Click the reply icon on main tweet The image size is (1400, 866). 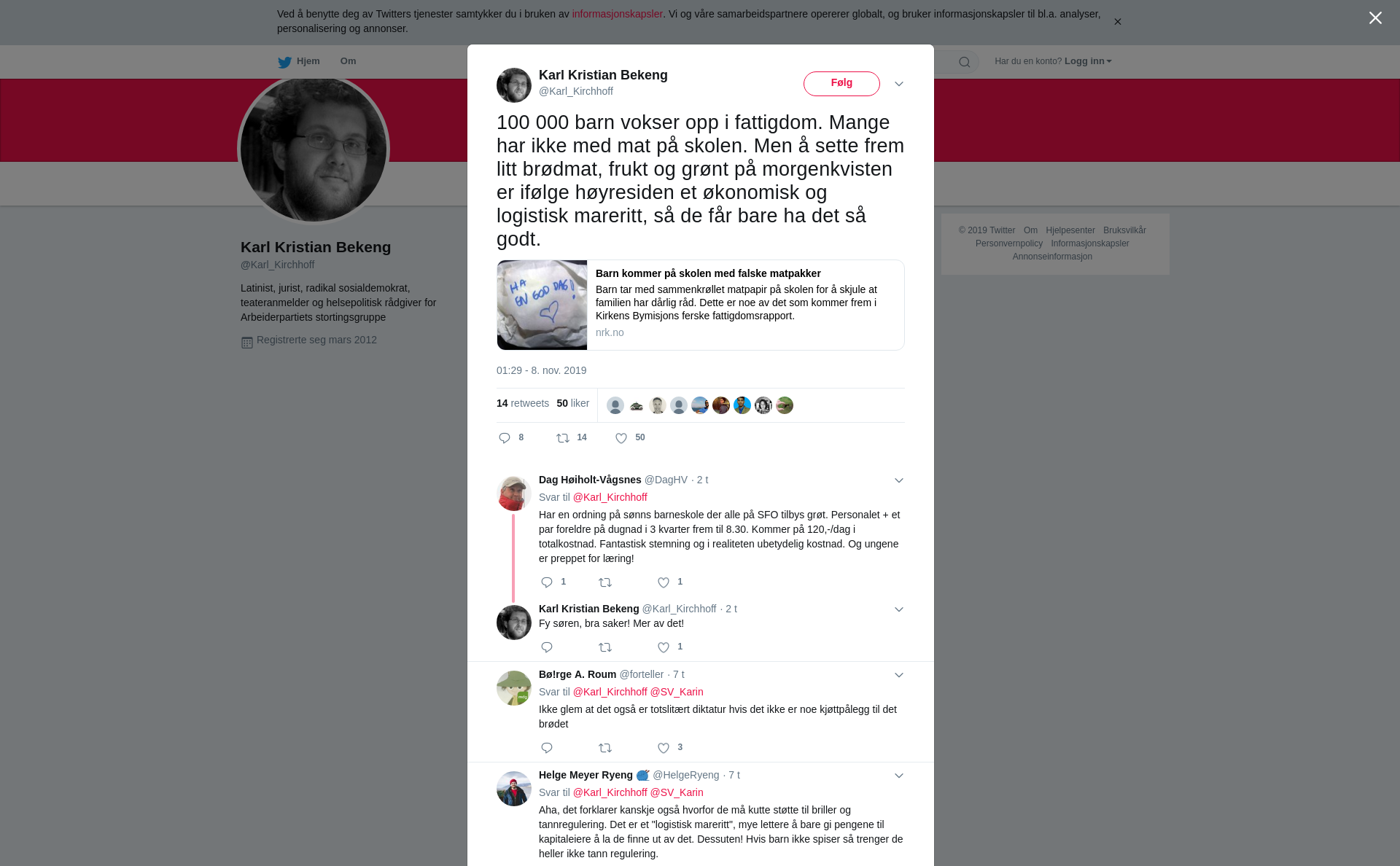coord(505,438)
